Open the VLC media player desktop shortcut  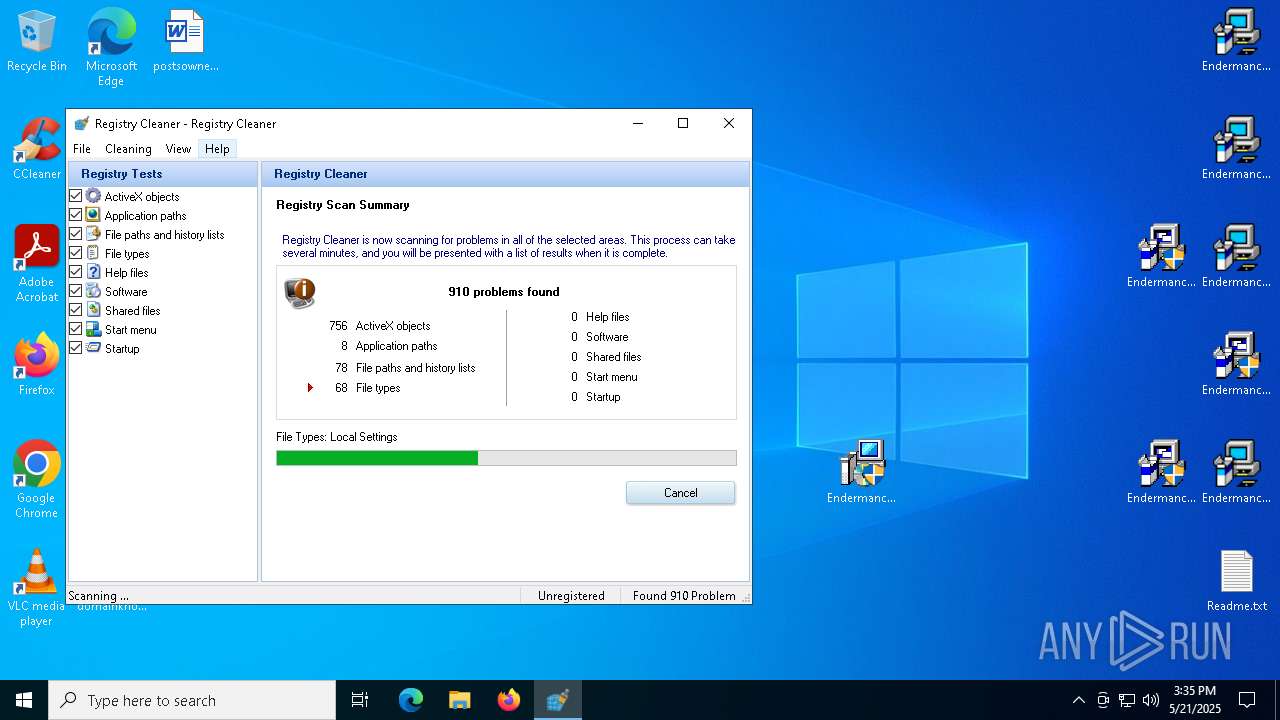click(x=37, y=588)
